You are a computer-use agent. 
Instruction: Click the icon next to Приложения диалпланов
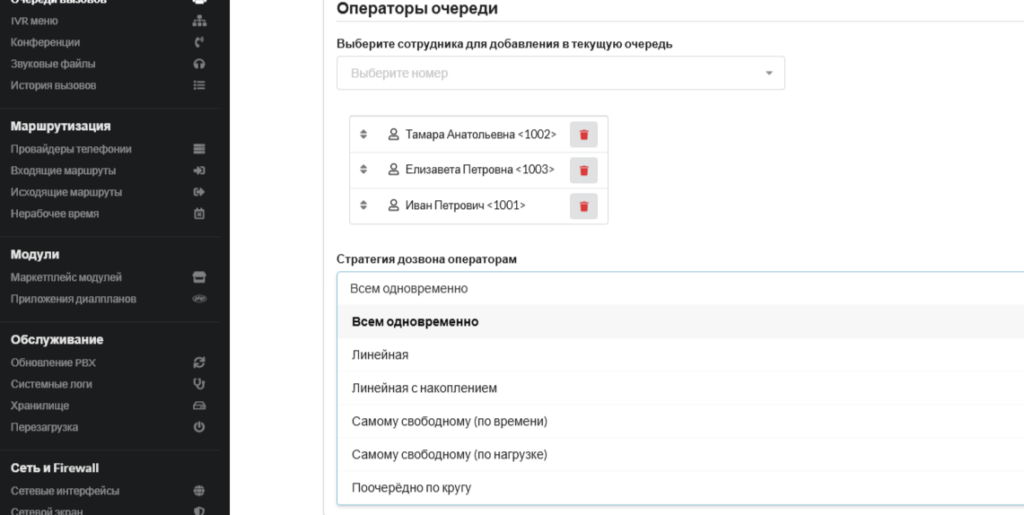199,299
